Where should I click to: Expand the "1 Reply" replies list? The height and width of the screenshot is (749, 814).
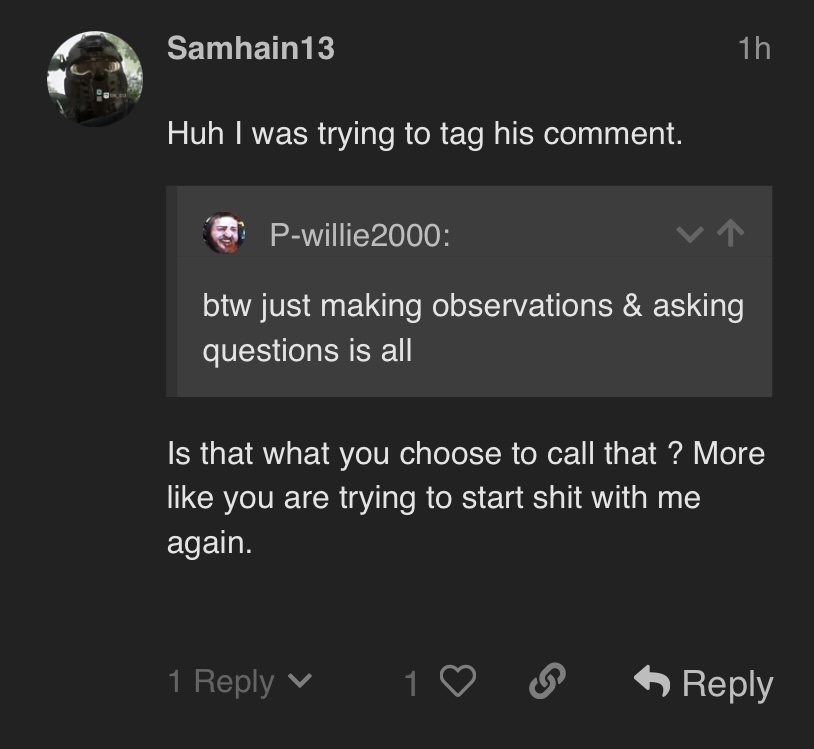[x=221, y=682]
